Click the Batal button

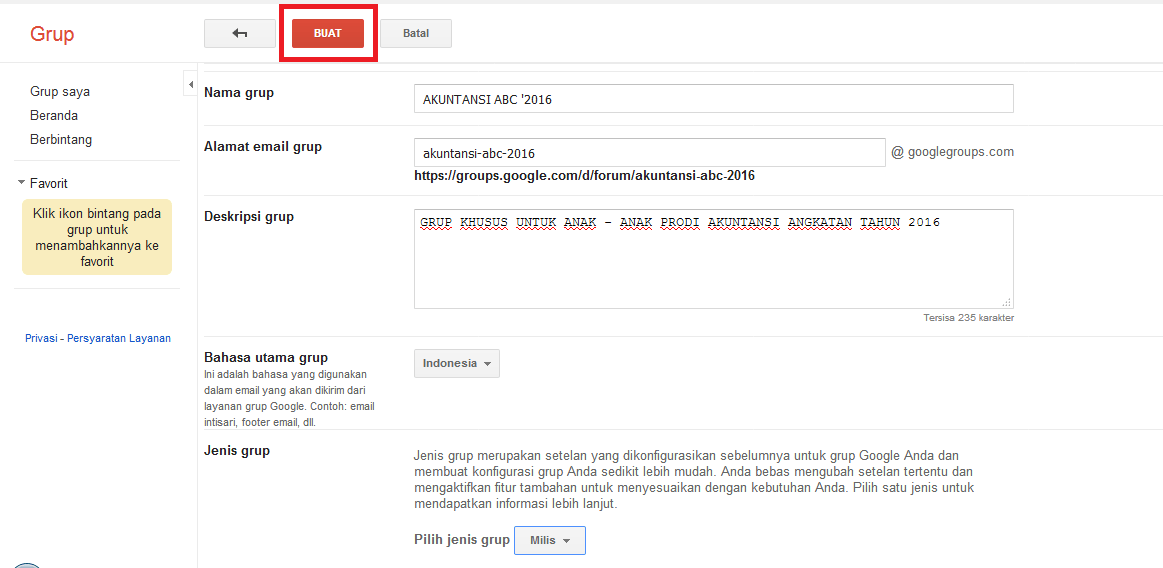coord(416,33)
